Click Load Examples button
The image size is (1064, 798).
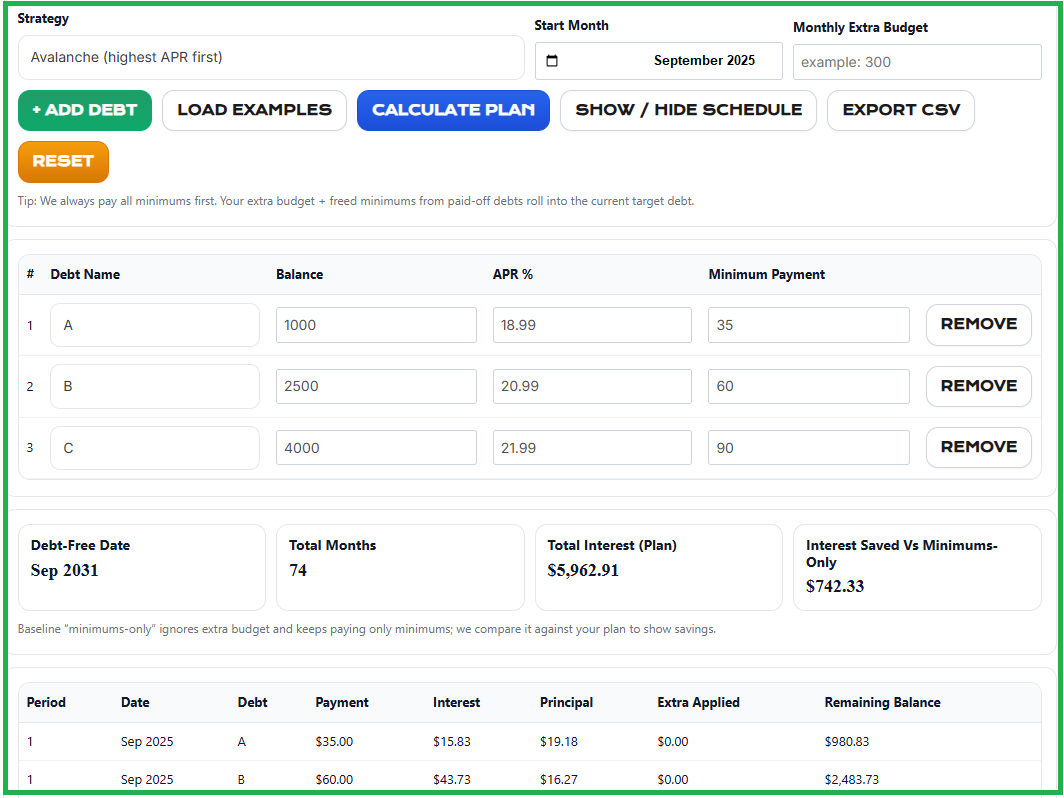point(254,110)
